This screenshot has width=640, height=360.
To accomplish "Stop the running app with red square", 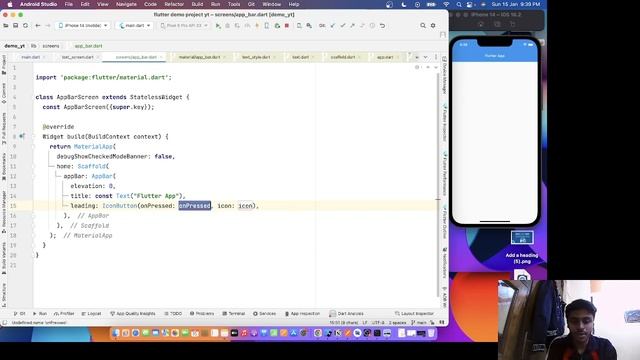I will [287, 25].
